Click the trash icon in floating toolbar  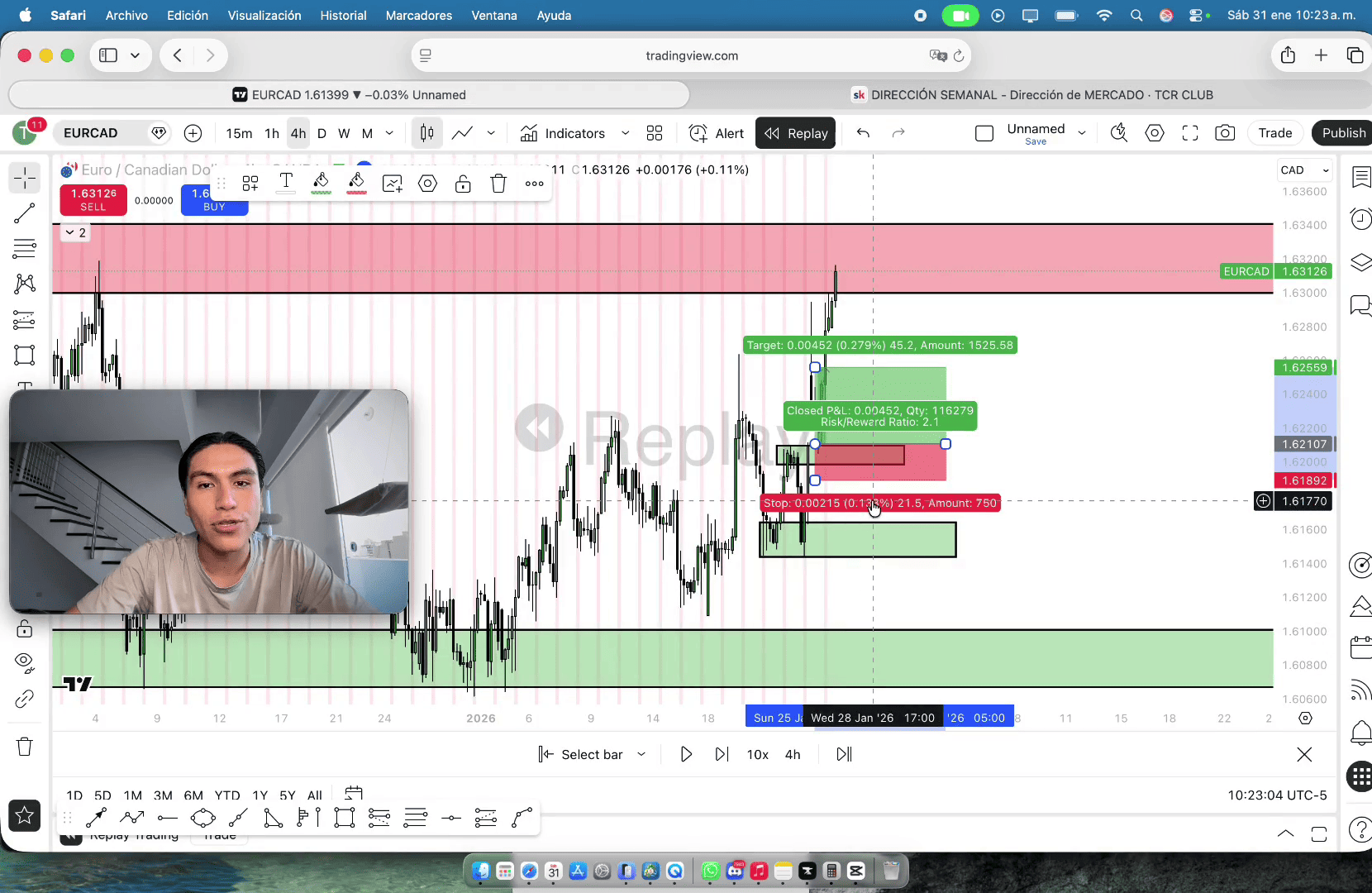pos(498,184)
